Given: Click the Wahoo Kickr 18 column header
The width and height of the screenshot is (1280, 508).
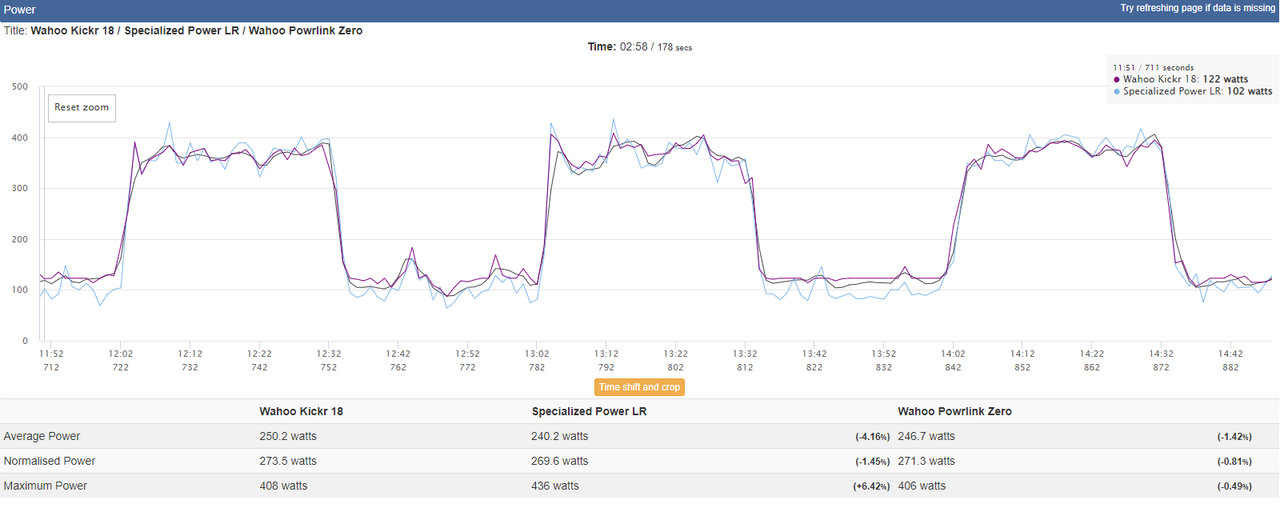Looking at the screenshot, I should click(301, 411).
